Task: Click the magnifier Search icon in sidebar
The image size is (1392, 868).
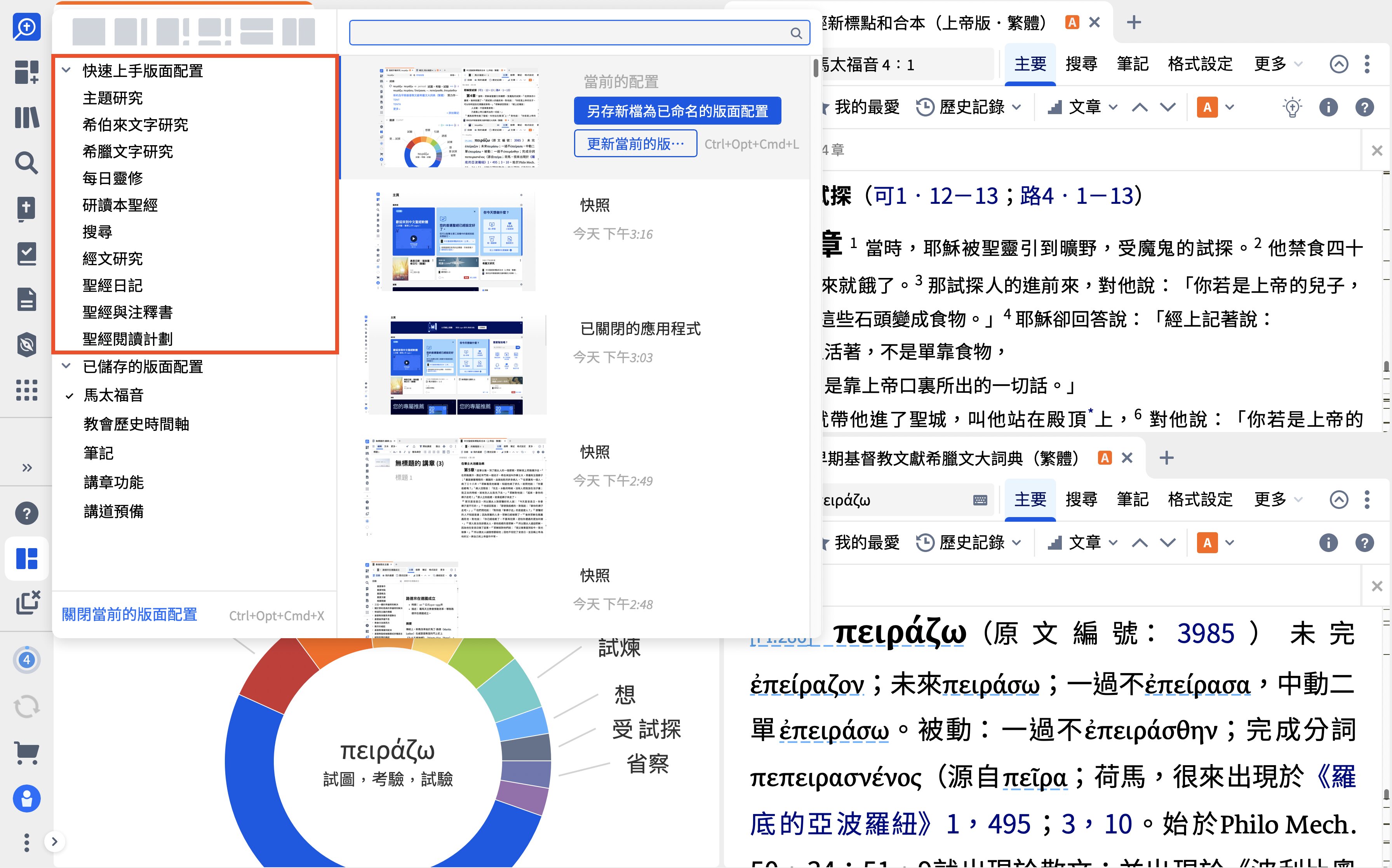Action: tap(26, 163)
